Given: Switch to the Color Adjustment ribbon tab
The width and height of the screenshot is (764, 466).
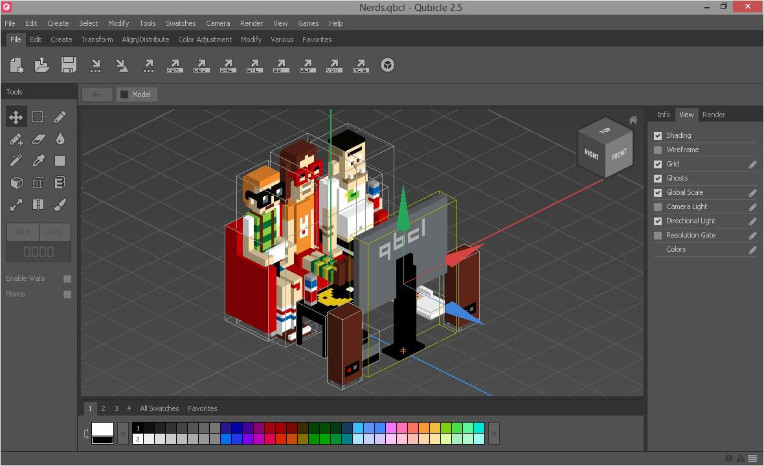Looking at the screenshot, I should pos(205,39).
